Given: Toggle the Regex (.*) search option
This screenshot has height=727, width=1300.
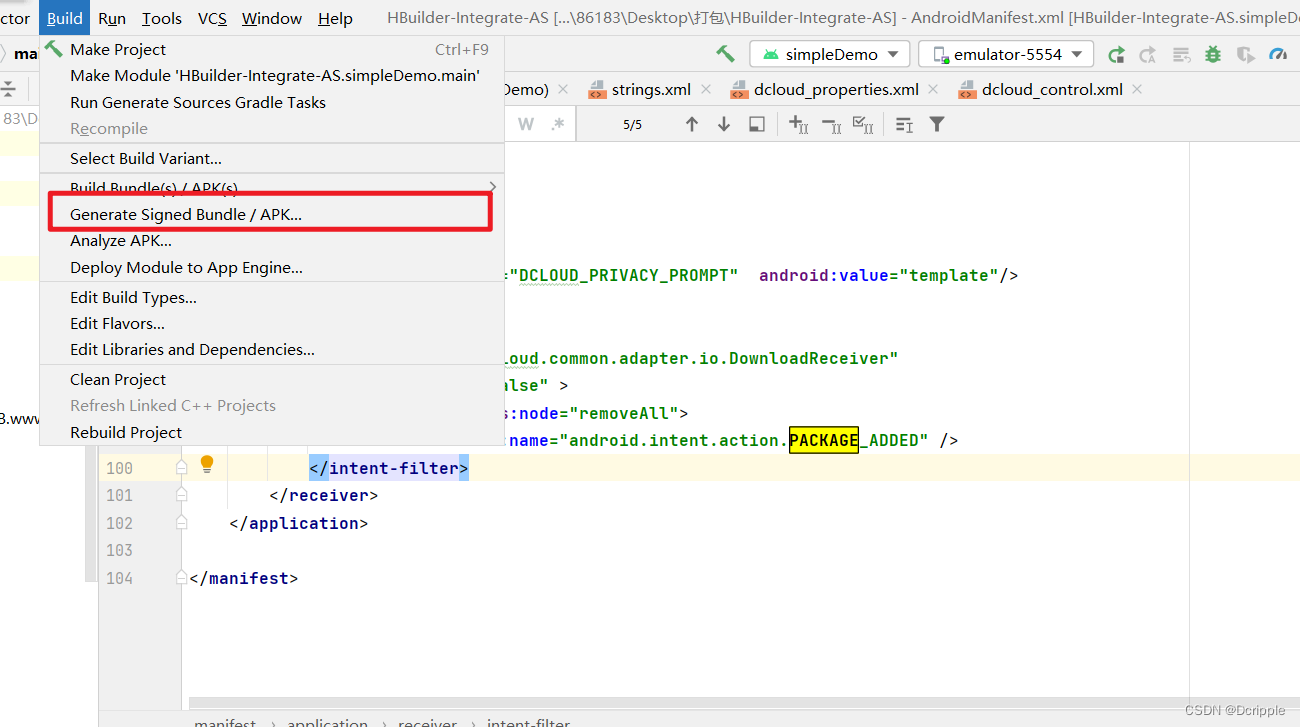Looking at the screenshot, I should [557, 124].
